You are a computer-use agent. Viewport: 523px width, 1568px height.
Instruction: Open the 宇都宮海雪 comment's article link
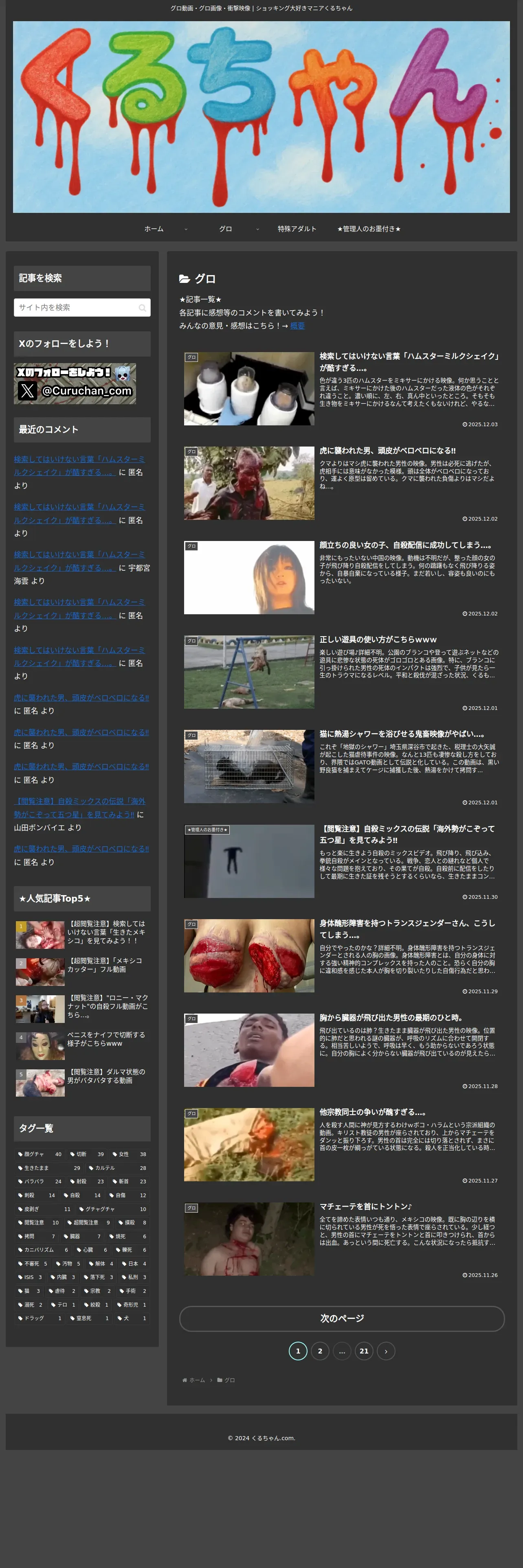pos(79,561)
